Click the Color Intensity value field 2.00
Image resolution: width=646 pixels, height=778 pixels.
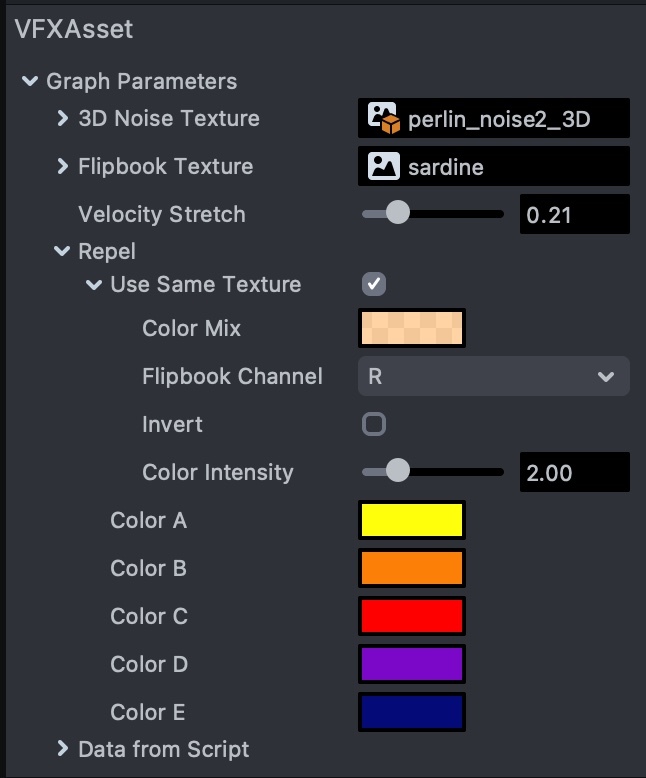pos(574,472)
